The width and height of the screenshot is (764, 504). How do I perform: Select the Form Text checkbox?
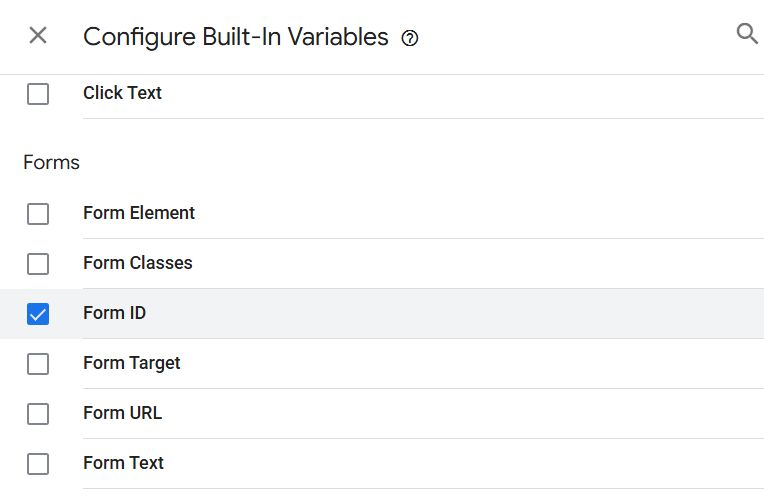coord(38,464)
